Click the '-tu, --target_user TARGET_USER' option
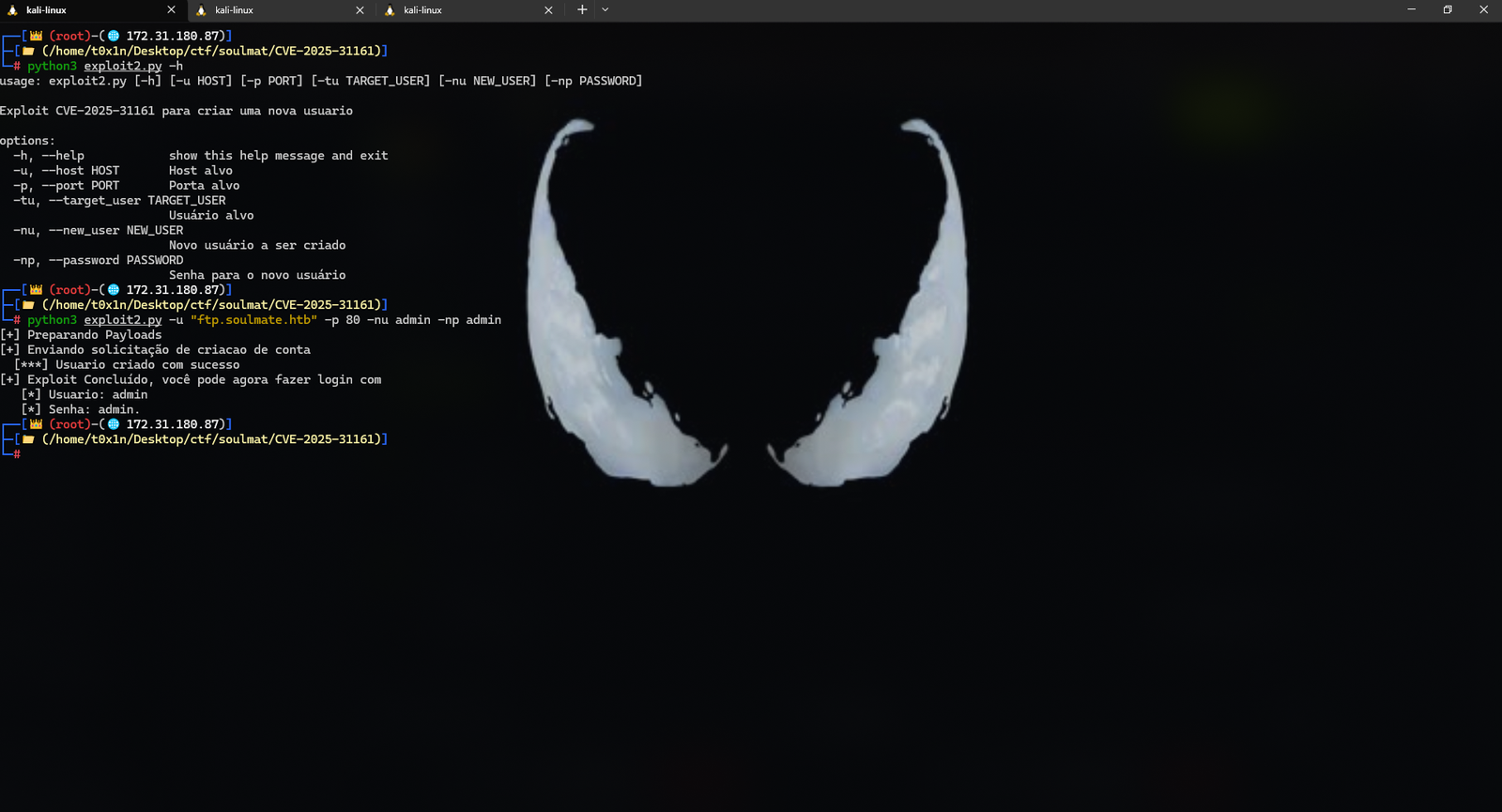 point(119,201)
